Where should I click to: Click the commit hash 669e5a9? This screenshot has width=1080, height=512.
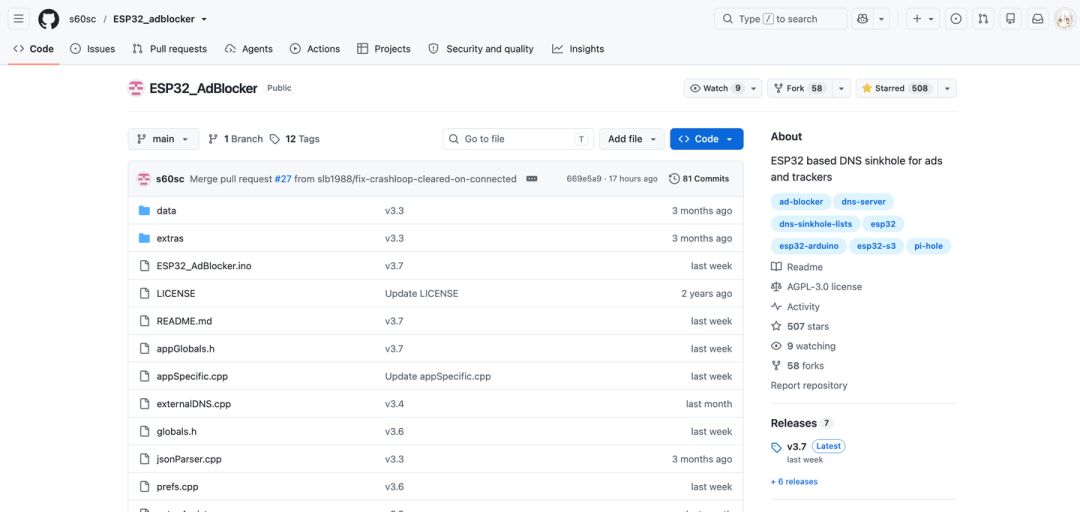583,178
